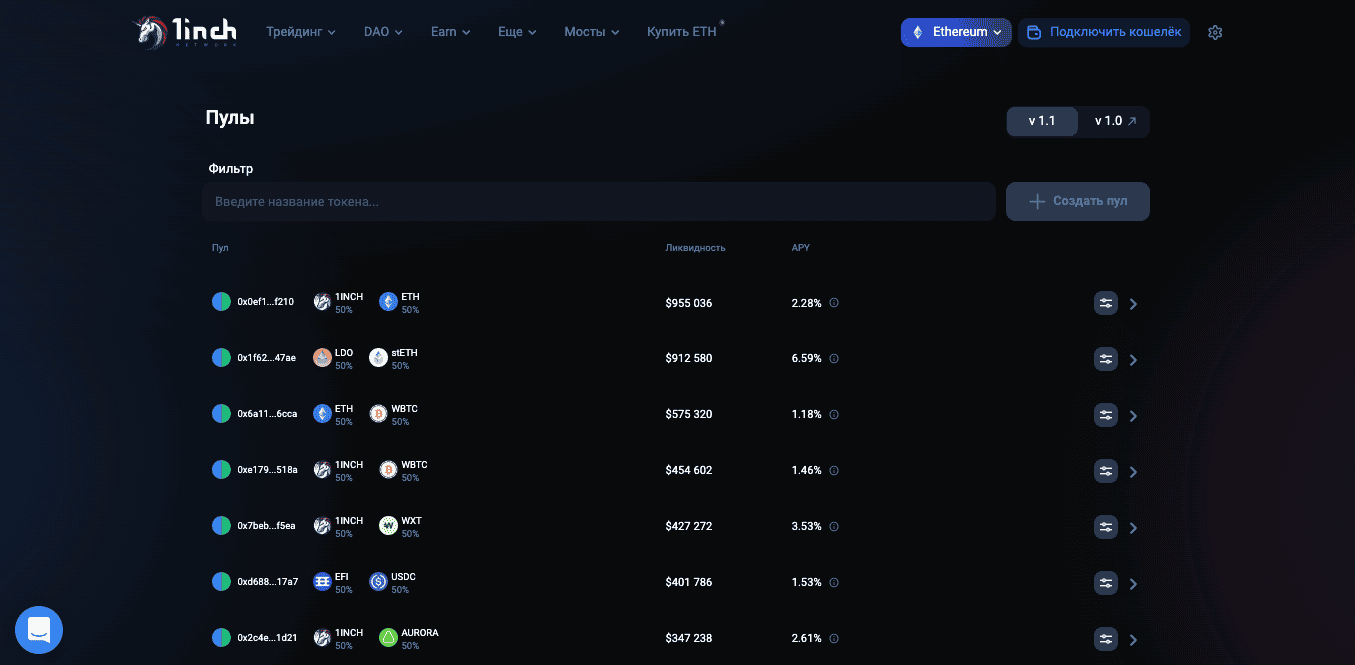Click pool address 0xe179...518a
The image size is (1355, 665).
point(267,470)
